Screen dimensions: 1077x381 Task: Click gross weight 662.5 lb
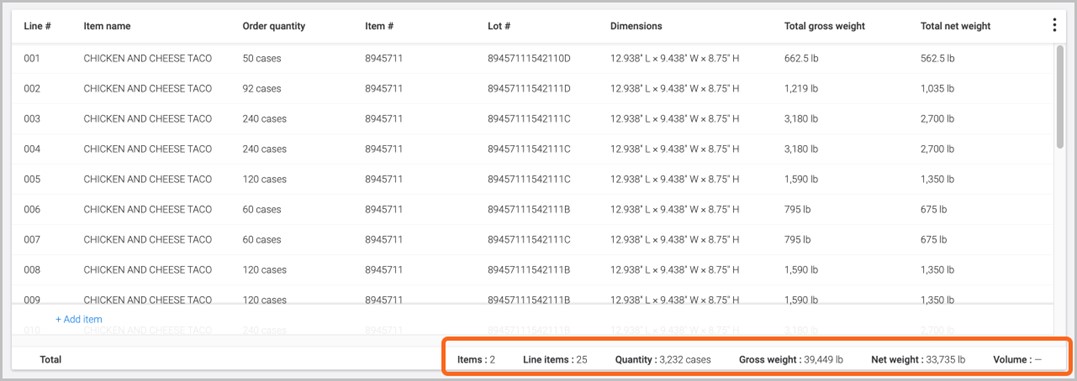[x=801, y=59]
